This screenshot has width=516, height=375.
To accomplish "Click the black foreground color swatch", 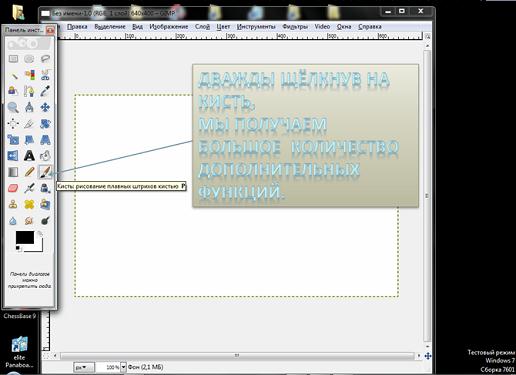I will (25, 238).
